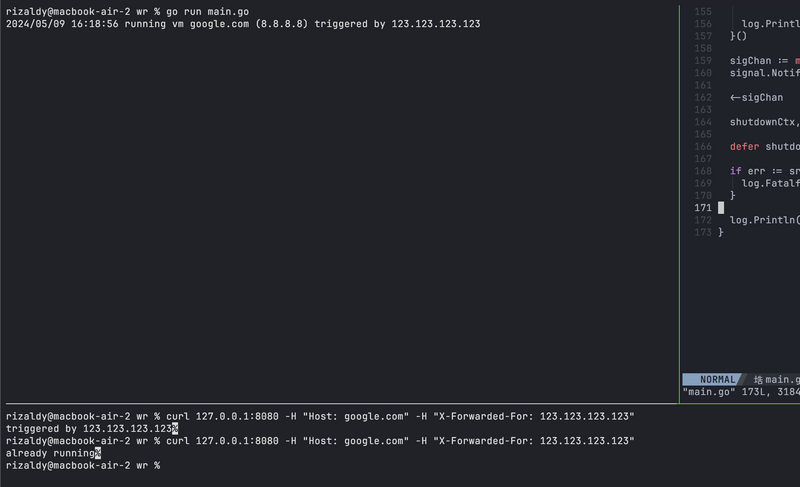Click the percent marker after 'already running'
The image size is (800, 487).
pyautogui.click(x=98, y=453)
